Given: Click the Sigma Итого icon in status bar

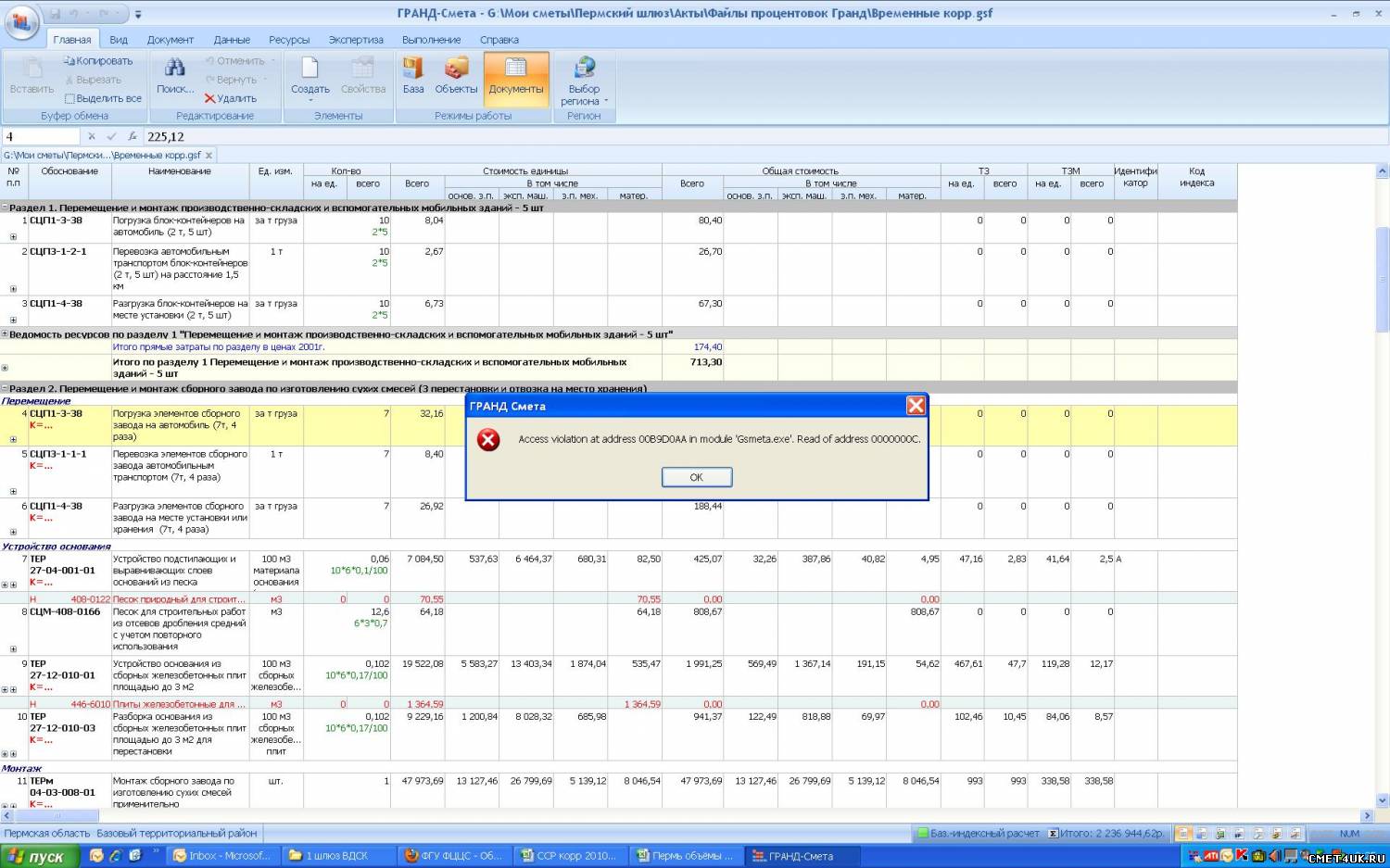Looking at the screenshot, I should [1054, 834].
